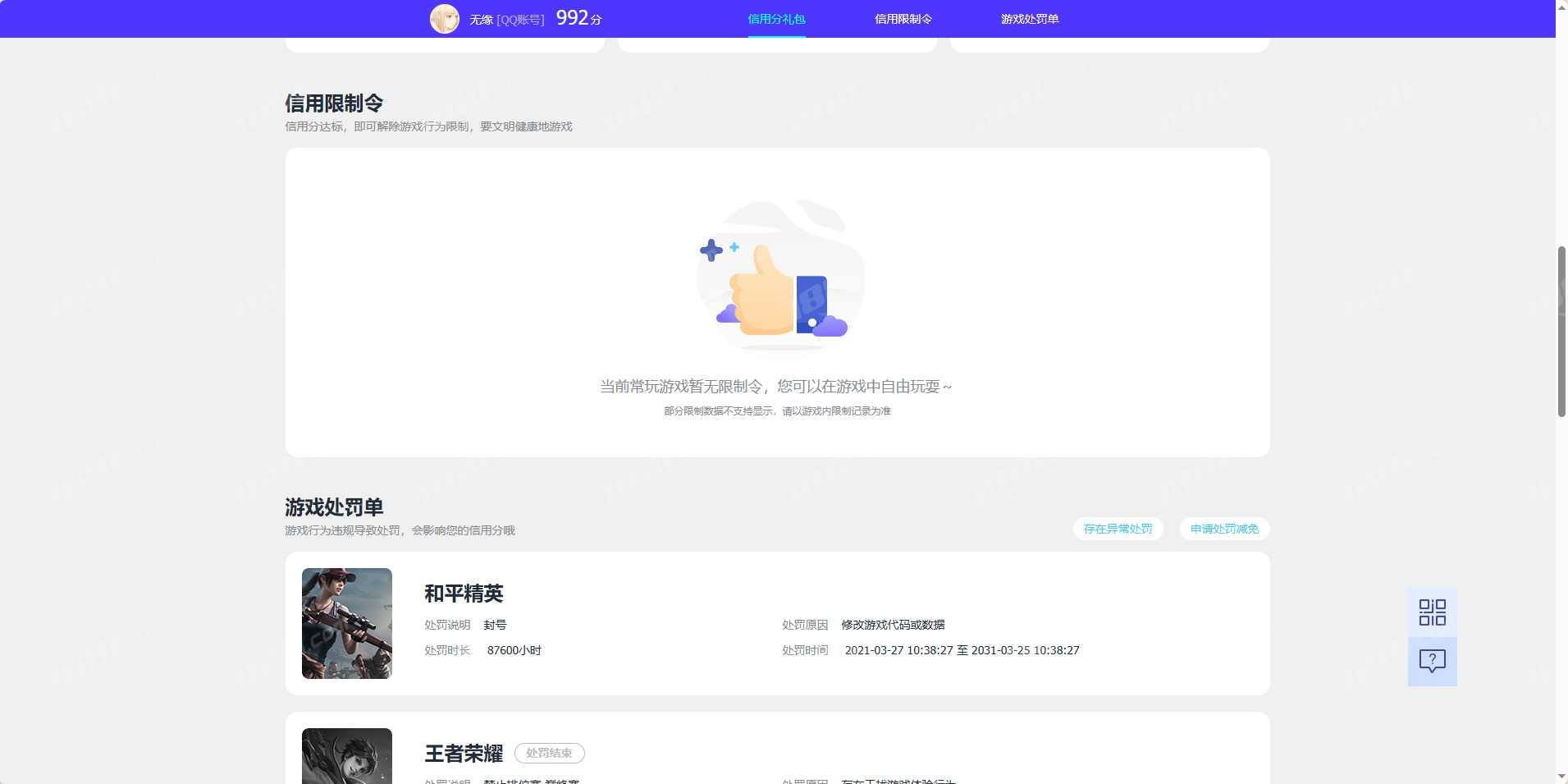The image size is (1568, 784).
Task: Click the page vertical scrollbar thumb
Action: [1561, 332]
